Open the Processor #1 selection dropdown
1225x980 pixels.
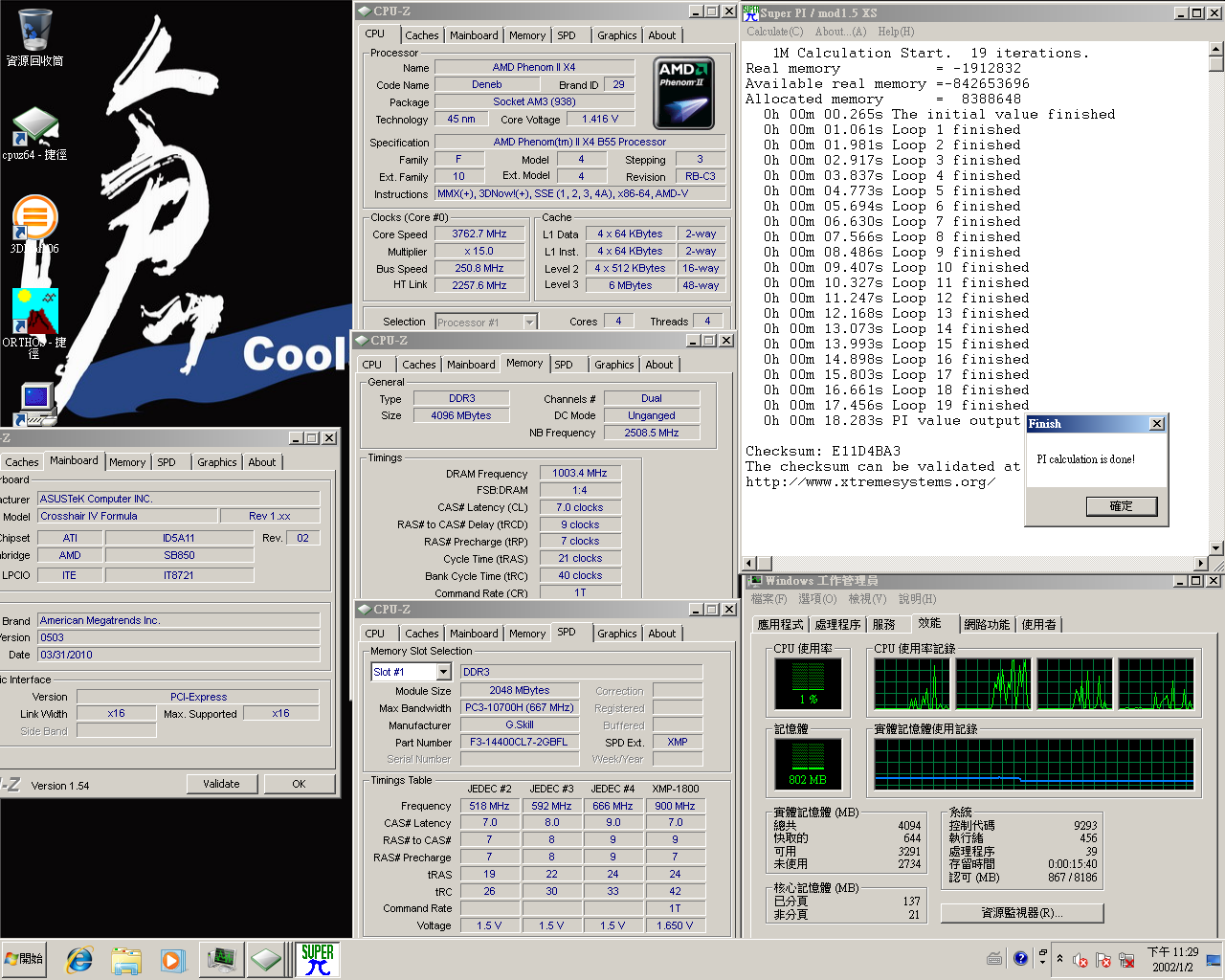click(x=529, y=322)
